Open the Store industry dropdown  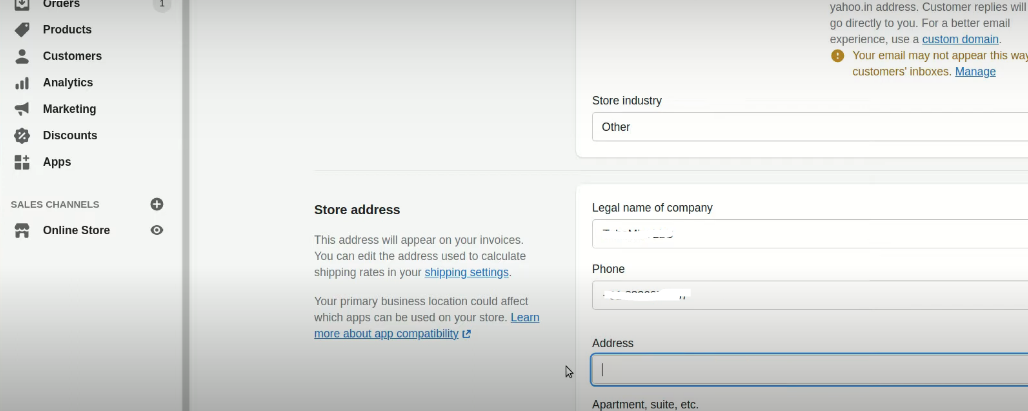(809, 127)
